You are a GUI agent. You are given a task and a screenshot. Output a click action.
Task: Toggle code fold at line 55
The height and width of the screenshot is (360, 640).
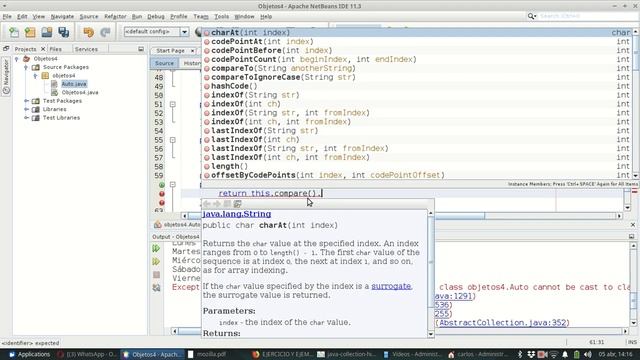click(173, 140)
